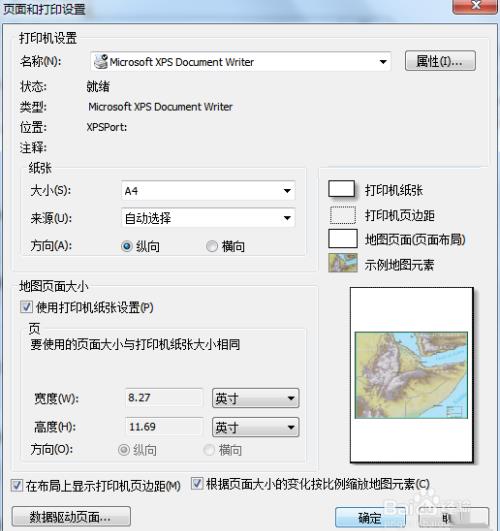This screenshot has height=531, width=500.
Task: Click the 示例地图元素 map legend icon
Action: pos(342,263)
